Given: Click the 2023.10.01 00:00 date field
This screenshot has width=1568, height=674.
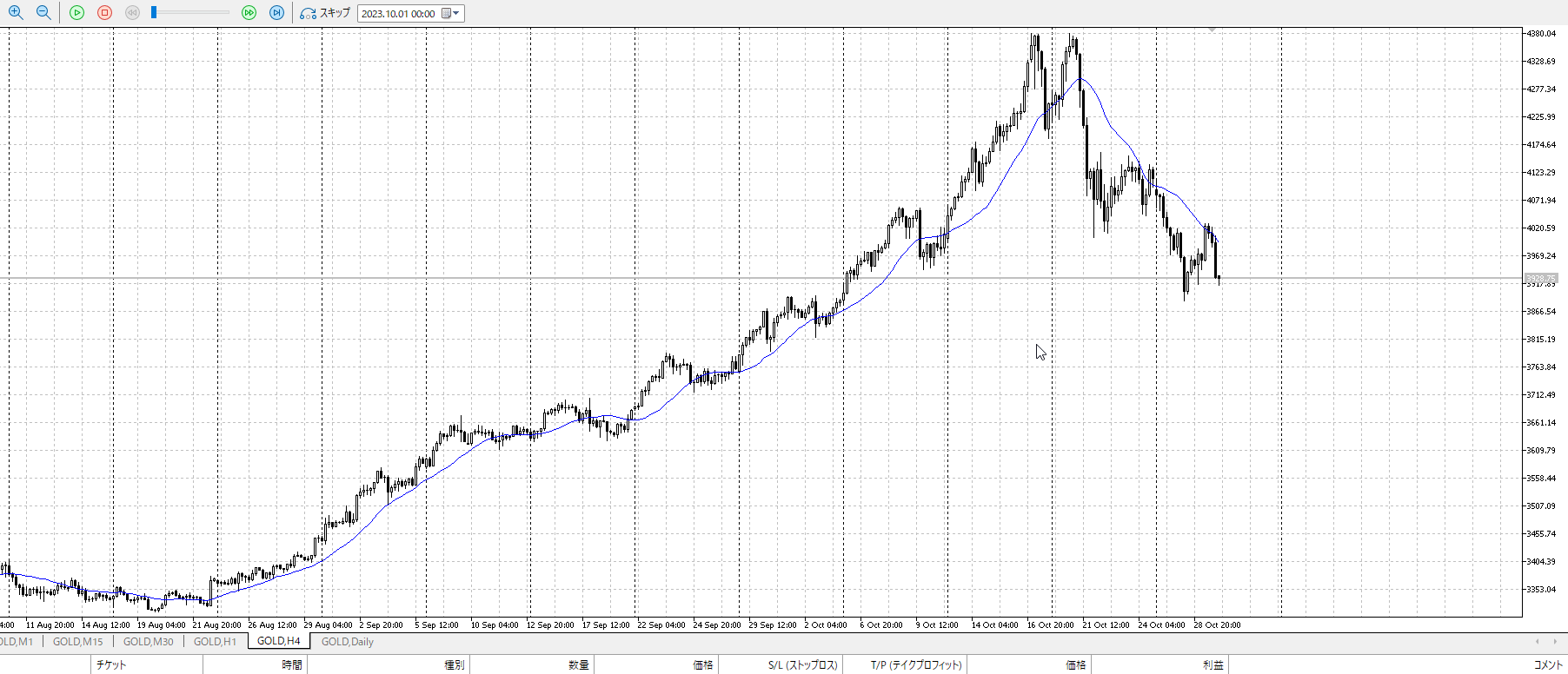Looking at the screenshot, I should (x=399, y=14).
